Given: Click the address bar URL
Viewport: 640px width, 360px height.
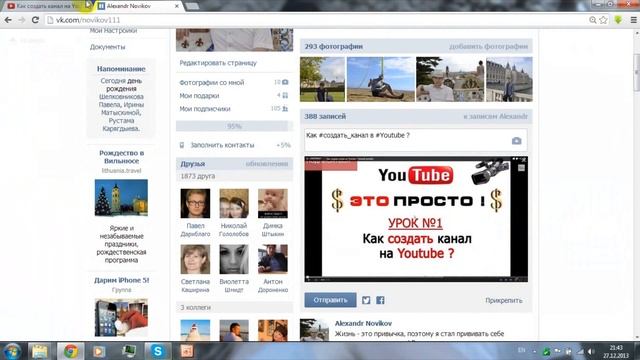Looking at the screenshot, I should [x=88, y=20].
